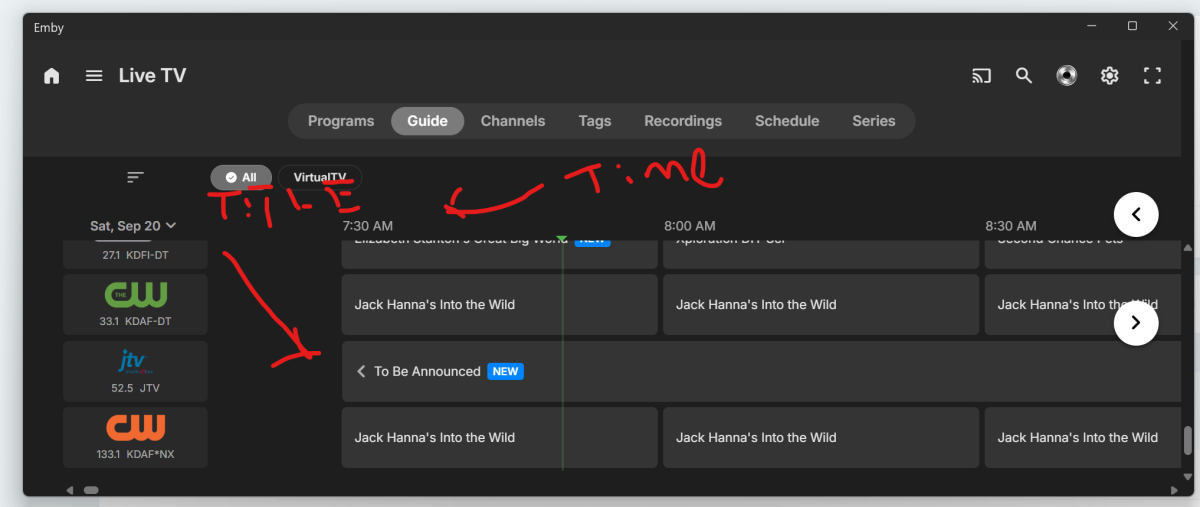This screenshot has height=507, width=1200.
Task: Click the 8:30 AM time header
Action: coord(1011,226)
